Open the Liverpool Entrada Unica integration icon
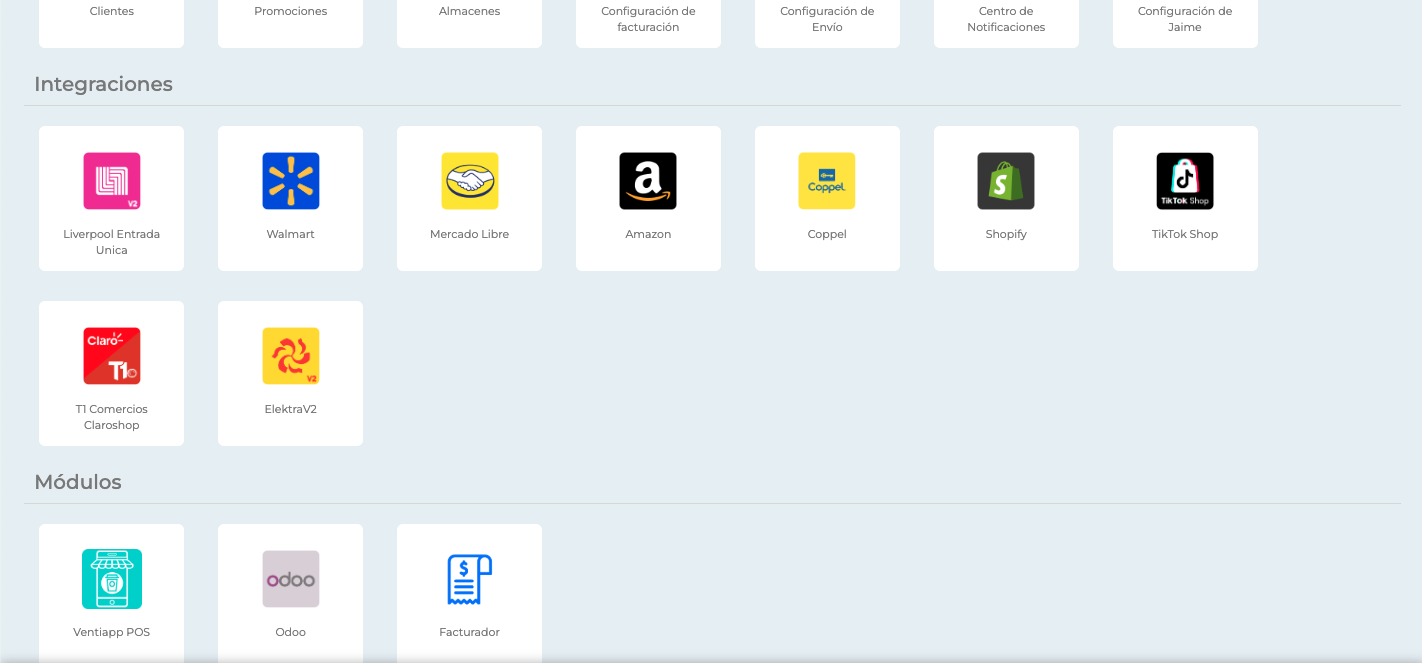1422x664 pixels. pos(111,181)
